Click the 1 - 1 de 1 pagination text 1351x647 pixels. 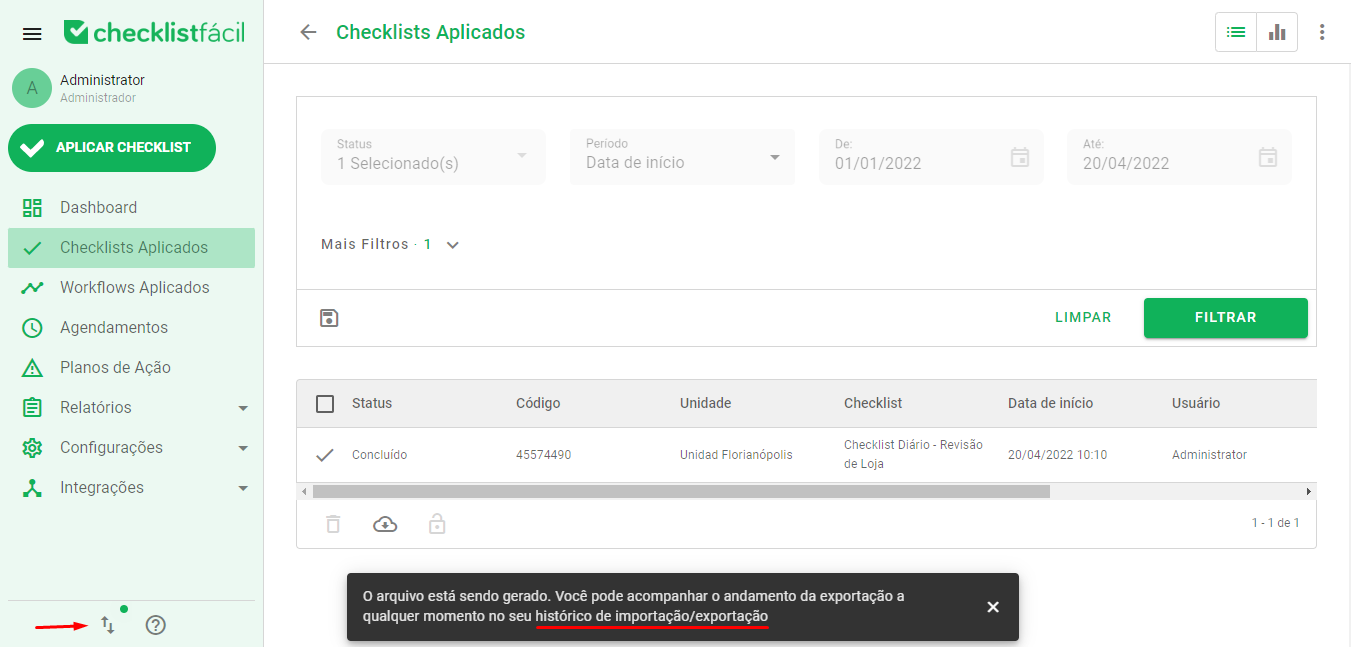[x=1276, y=523]
